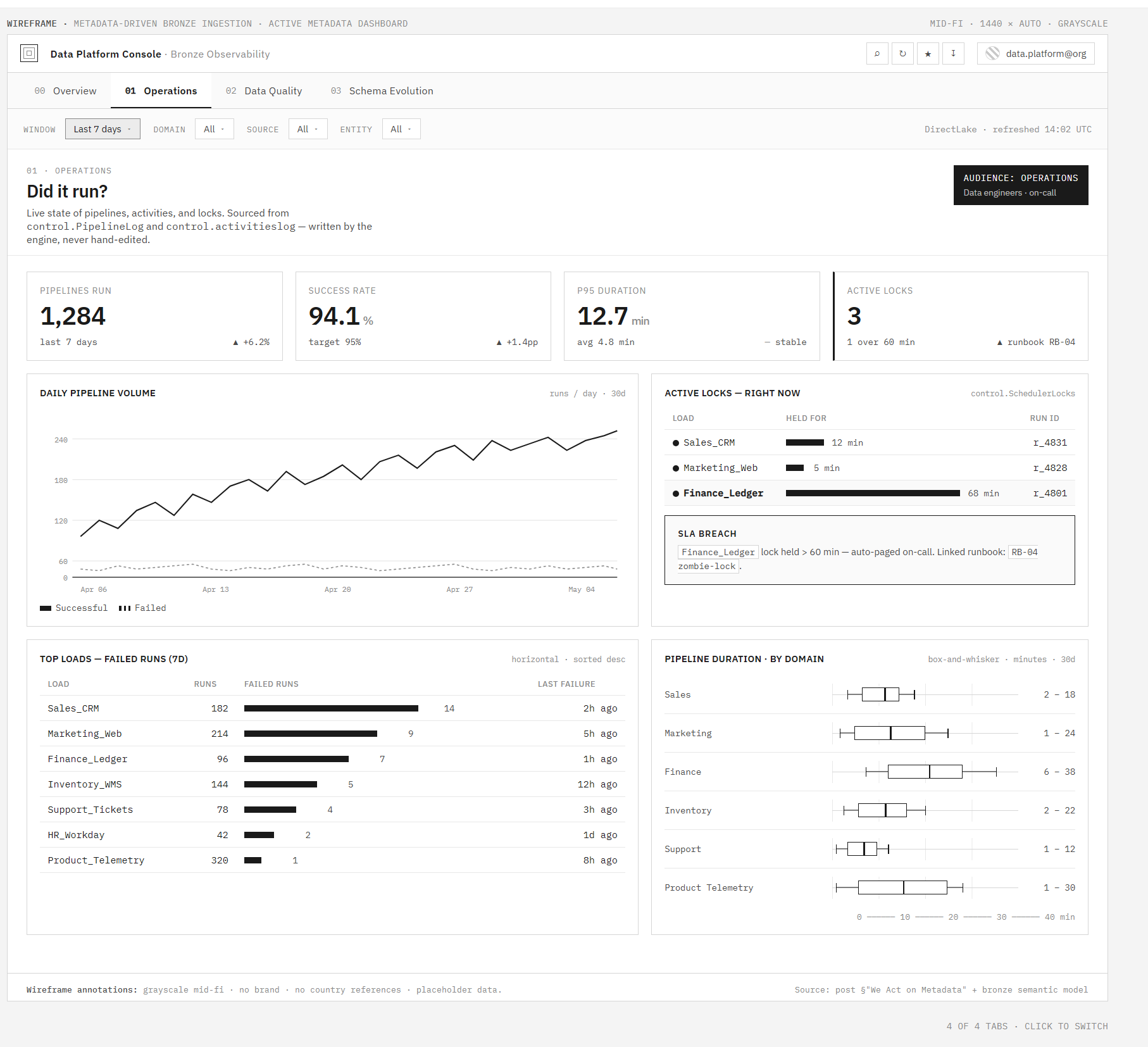Click the star favorite icon

tap(928, 53)
